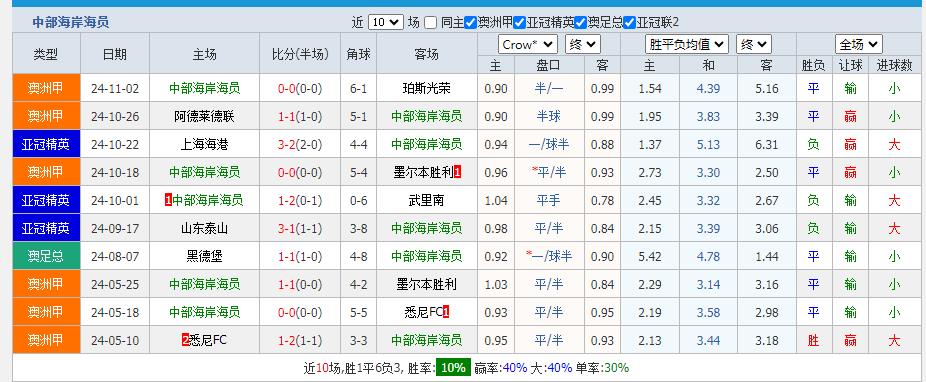Screen dimensions: 926x382
Task: Click 悉尼FC in the 24-05-10 row
Action: (208, 340)
